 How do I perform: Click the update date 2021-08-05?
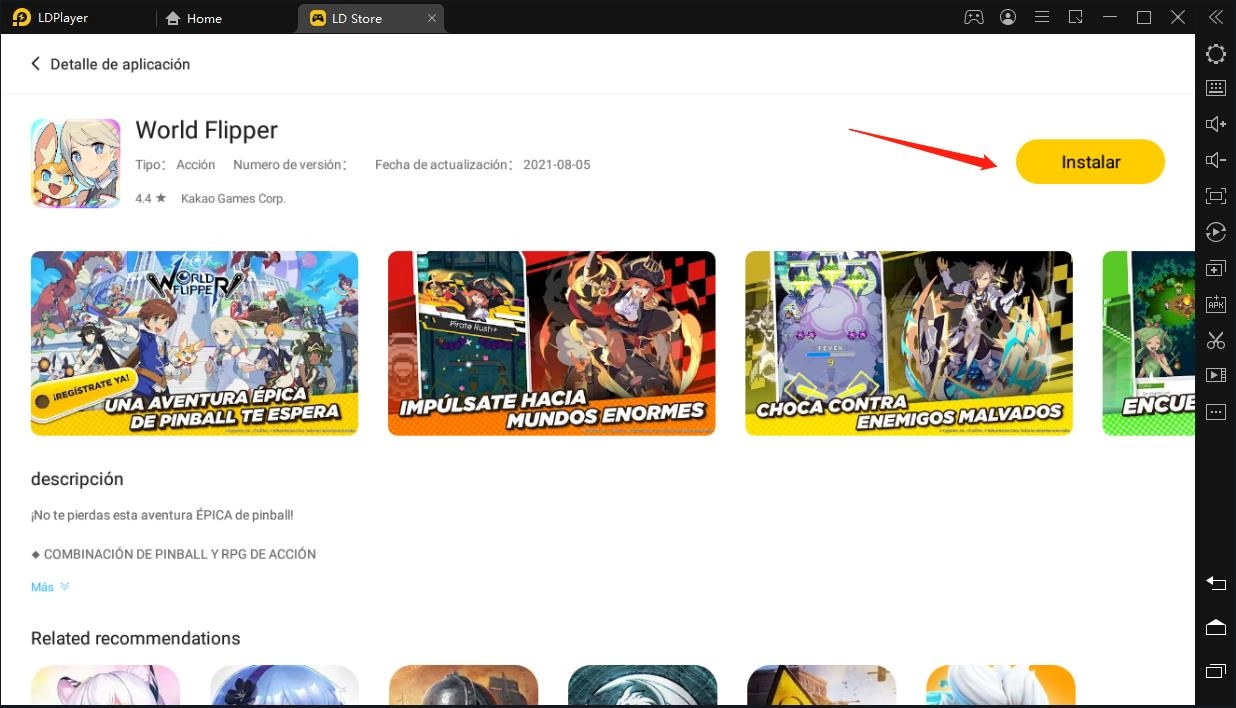pyautogui.click(x=557, y=165)
